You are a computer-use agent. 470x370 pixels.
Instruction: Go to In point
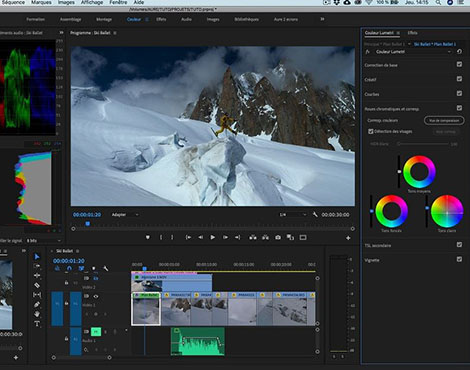(188, 237)
